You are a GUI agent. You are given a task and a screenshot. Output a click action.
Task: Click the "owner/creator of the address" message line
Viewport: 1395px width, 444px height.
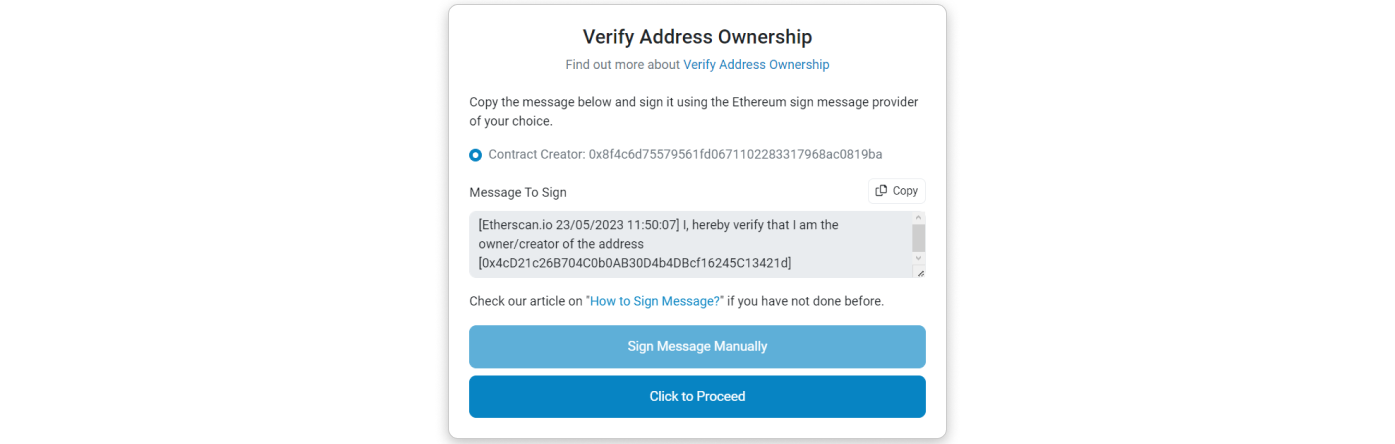point(561,244)
